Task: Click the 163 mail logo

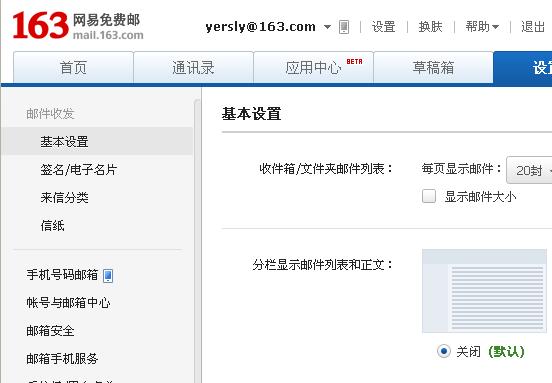Action: 77,25
